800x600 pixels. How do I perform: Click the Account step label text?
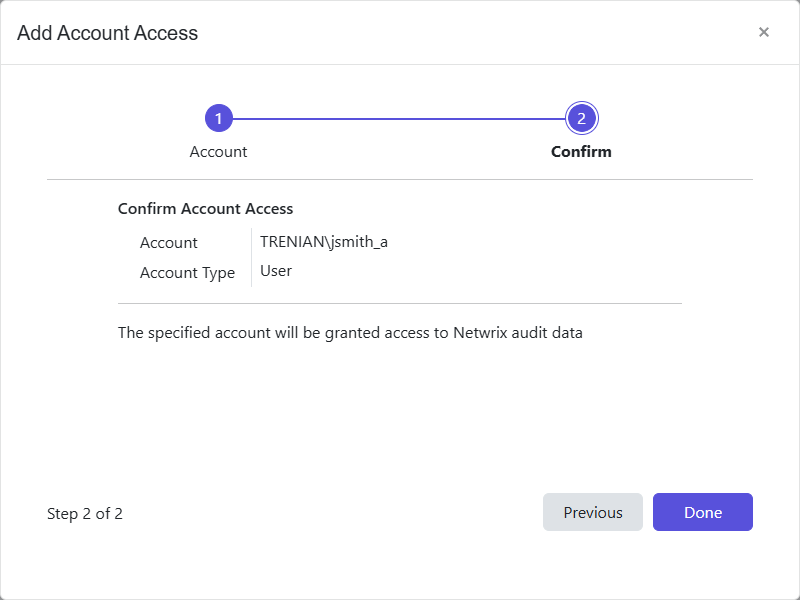click(x=218, y=151)
